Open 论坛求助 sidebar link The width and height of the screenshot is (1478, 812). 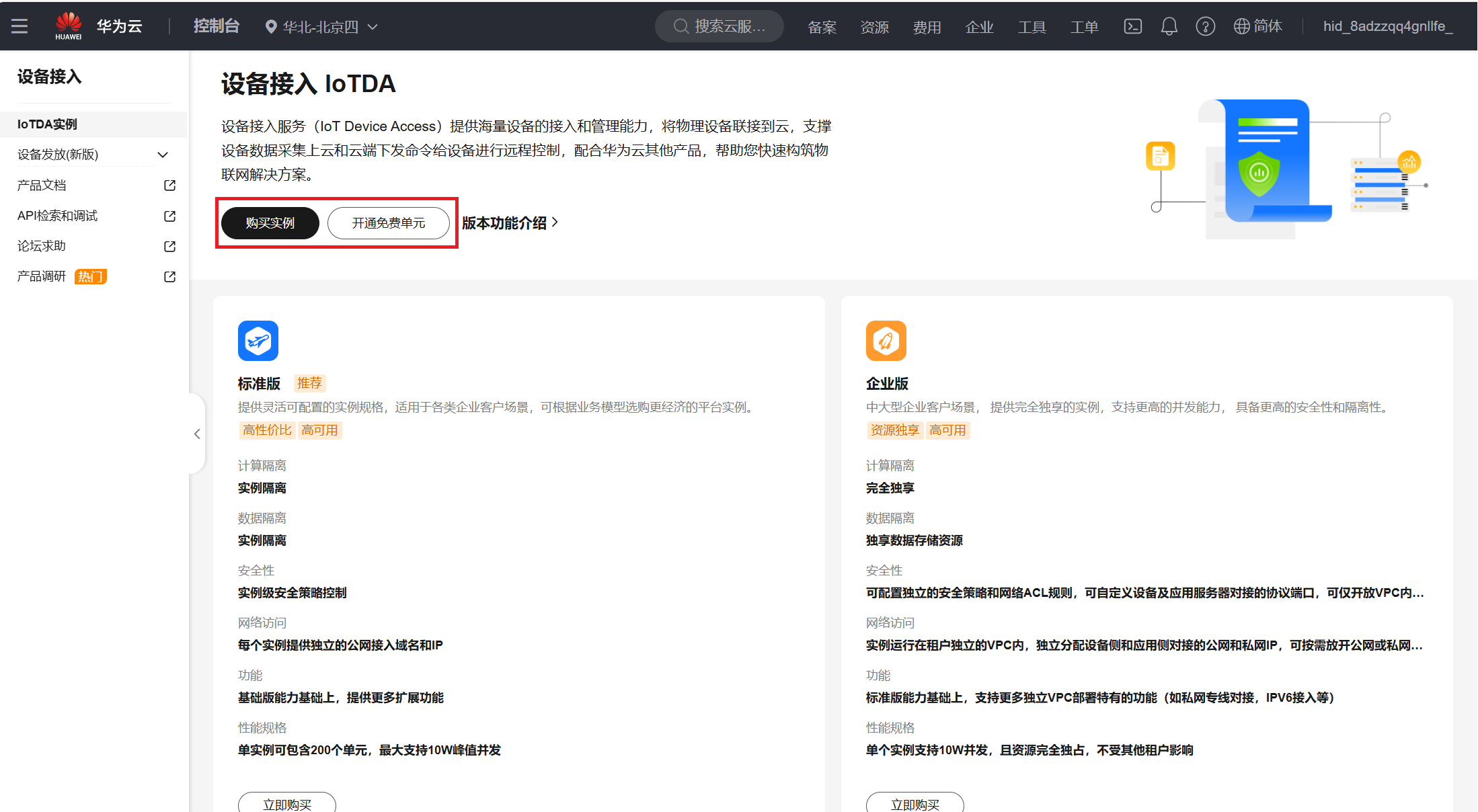(x=42, y=246)
